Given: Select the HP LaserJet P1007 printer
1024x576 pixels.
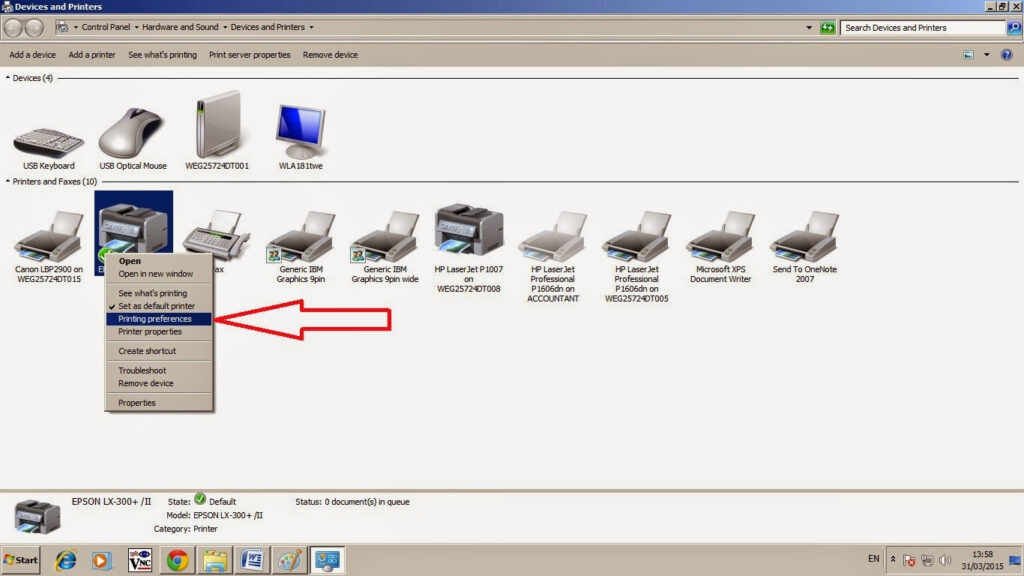Looking at the screenshot, I should tap(469, 229).
